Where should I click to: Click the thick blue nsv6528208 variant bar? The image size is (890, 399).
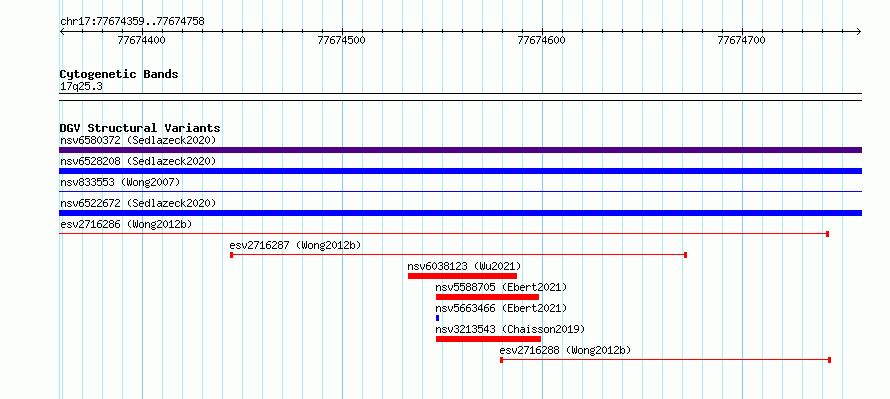point(460,171)
